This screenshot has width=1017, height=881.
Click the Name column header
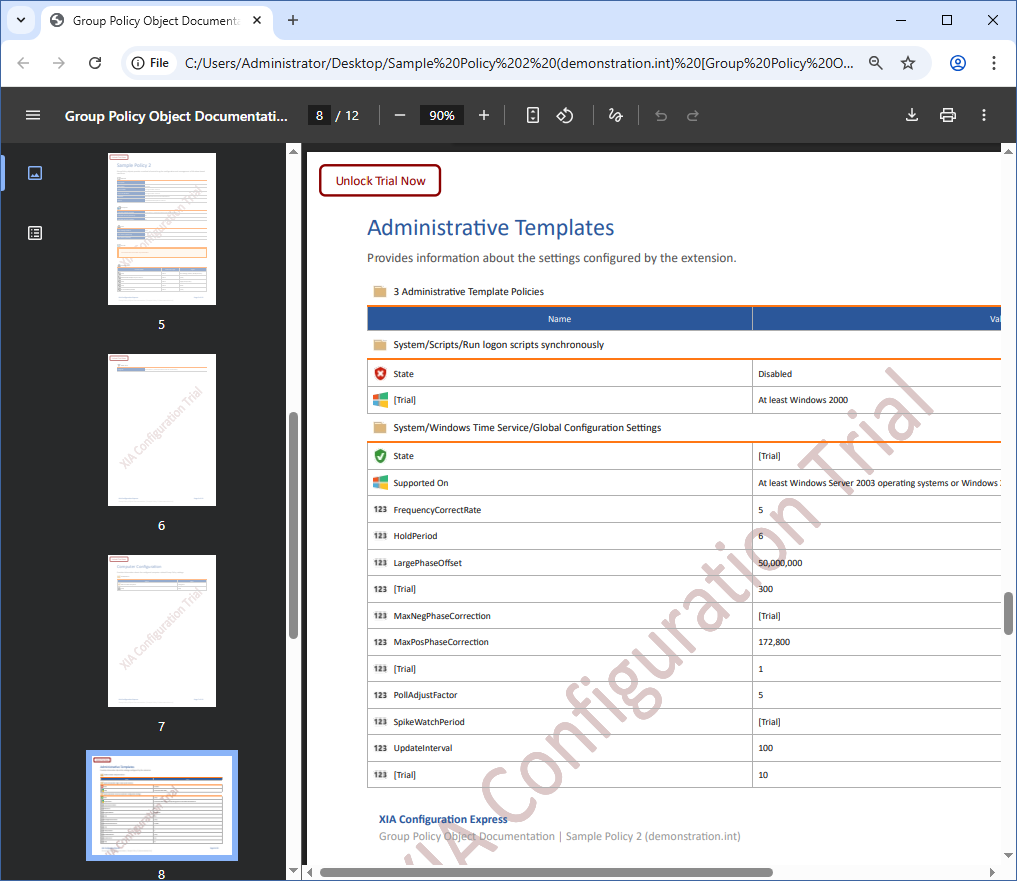pos(559,319)
